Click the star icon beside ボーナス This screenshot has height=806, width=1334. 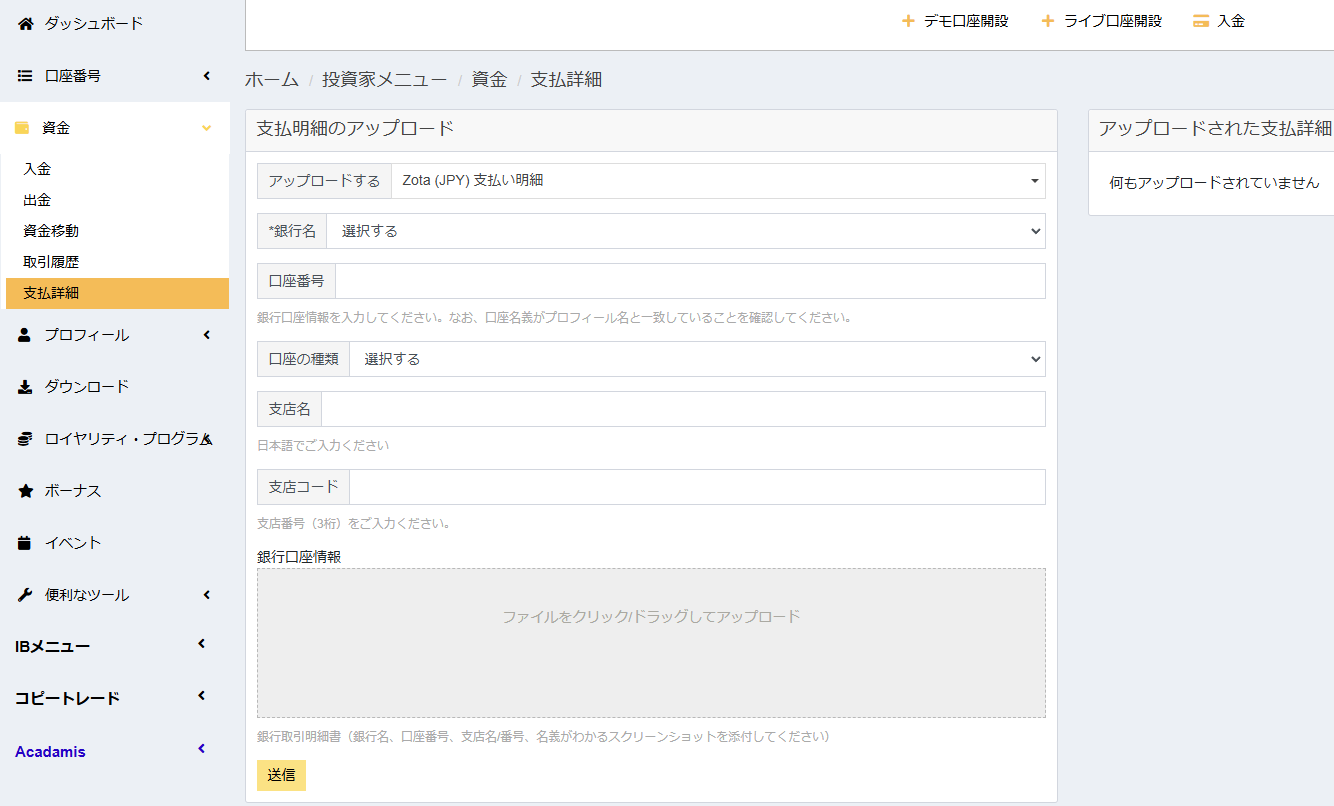point(25,491)
